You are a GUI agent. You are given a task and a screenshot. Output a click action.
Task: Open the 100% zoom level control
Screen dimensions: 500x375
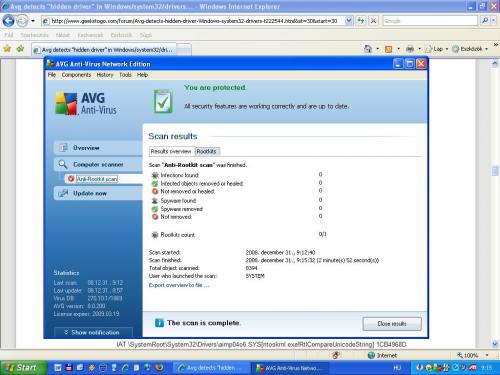tap(473, 355)
